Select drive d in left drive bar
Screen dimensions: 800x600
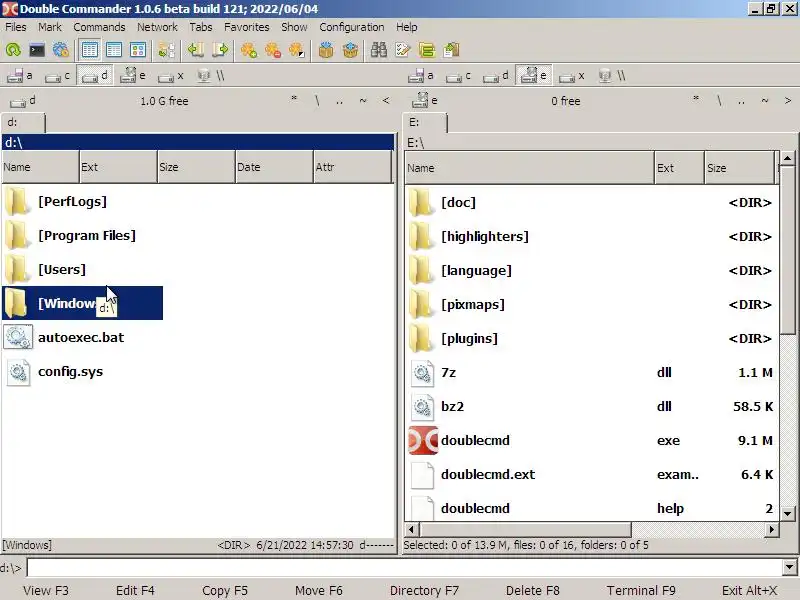(95, 76)
